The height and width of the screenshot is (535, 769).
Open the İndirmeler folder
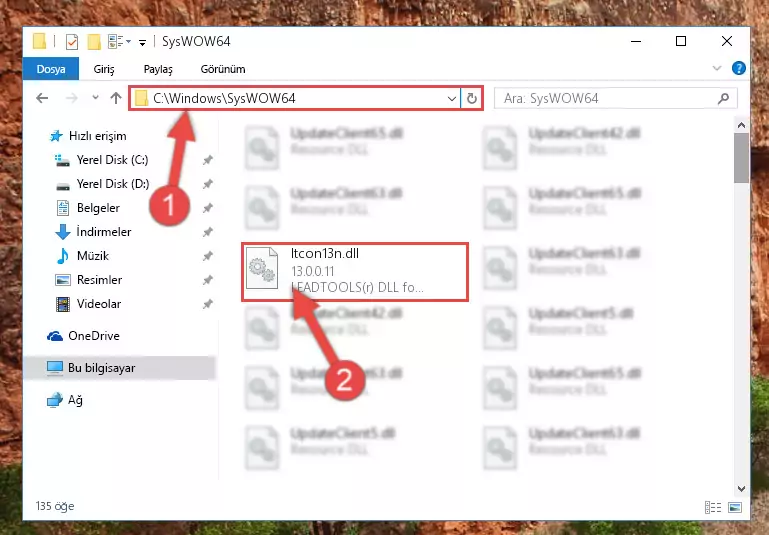click(x=103, y=232)
